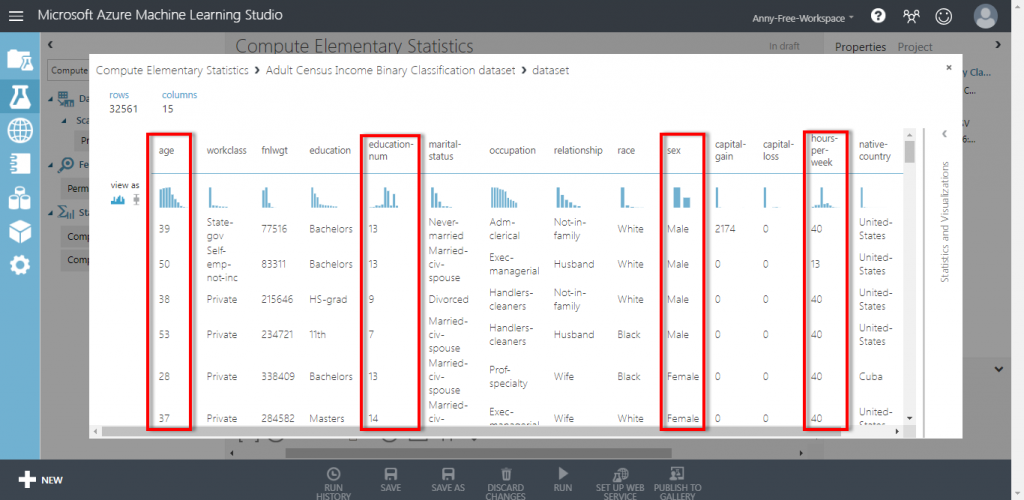Open the Experiments flask sidebar icon
This screenshot has height=500, width=1024.
tap(20, 96)
